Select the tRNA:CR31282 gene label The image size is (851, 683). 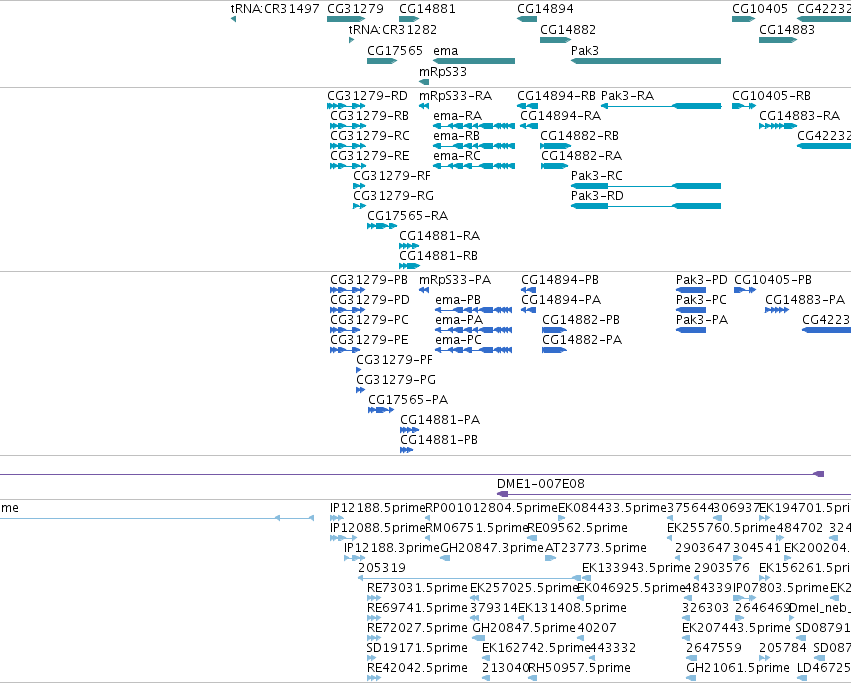pyautogui.click(x=392, y=29)
